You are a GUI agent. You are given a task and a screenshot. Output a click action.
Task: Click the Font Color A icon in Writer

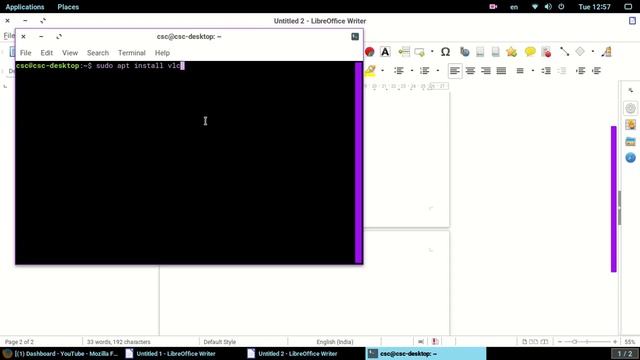[x=385, y=51]
